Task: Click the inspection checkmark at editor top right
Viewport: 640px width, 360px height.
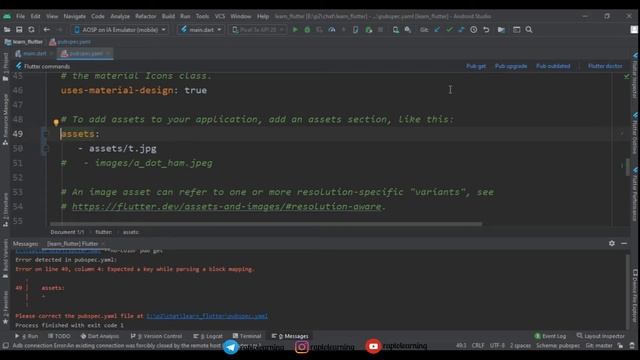Action: 627,76
